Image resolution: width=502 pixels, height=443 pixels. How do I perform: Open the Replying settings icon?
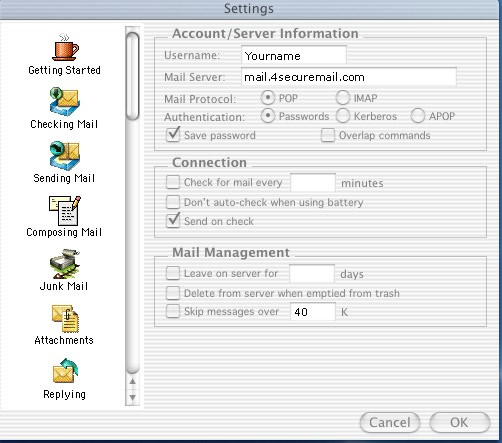pos(65,371)
